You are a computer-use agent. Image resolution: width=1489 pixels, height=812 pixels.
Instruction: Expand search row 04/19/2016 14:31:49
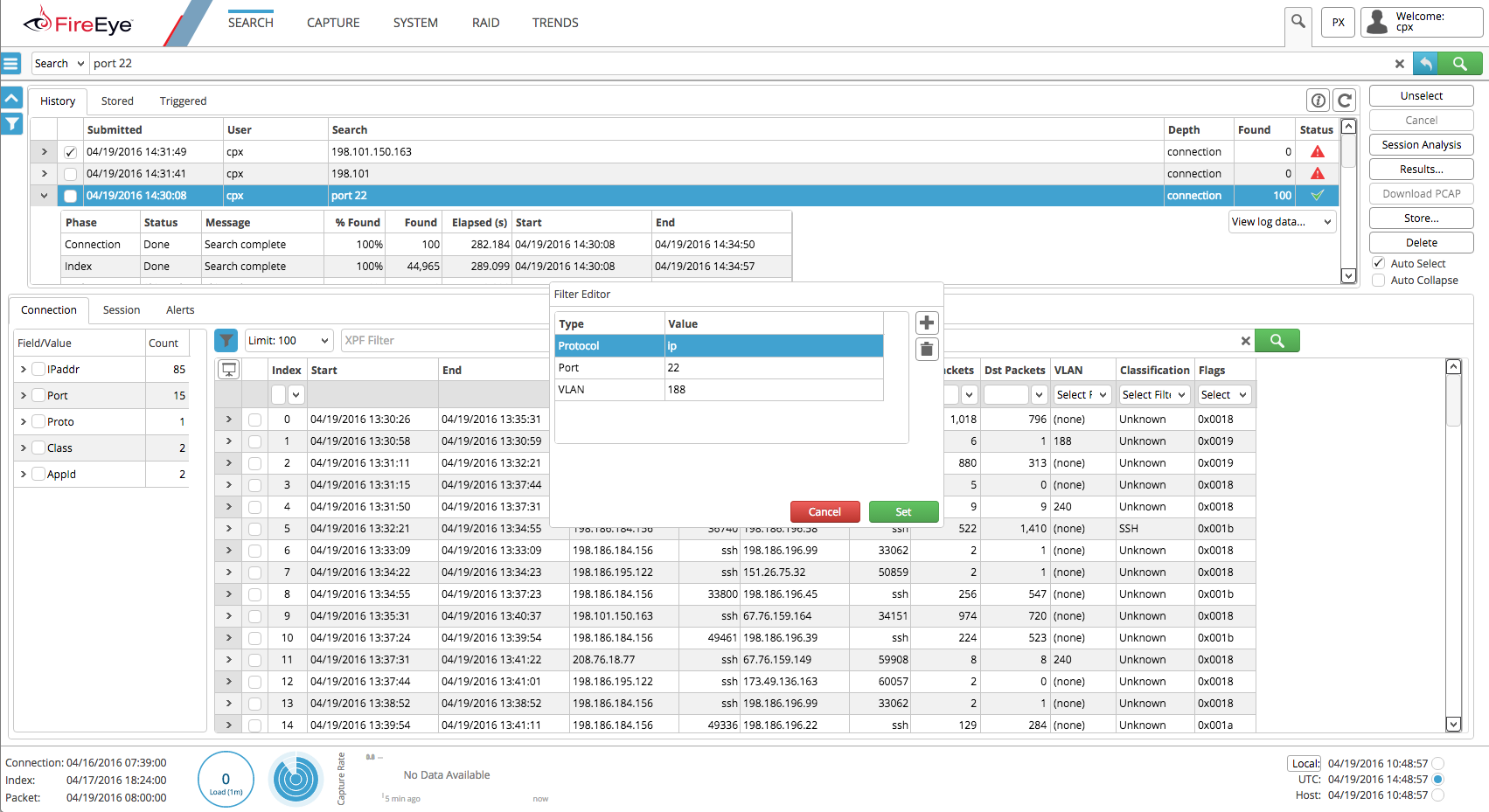(45, 152)
